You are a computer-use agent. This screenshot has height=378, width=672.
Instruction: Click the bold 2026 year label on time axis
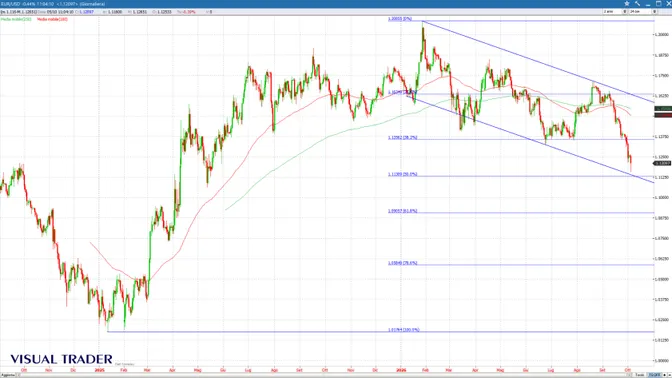(x=401, y=370)
